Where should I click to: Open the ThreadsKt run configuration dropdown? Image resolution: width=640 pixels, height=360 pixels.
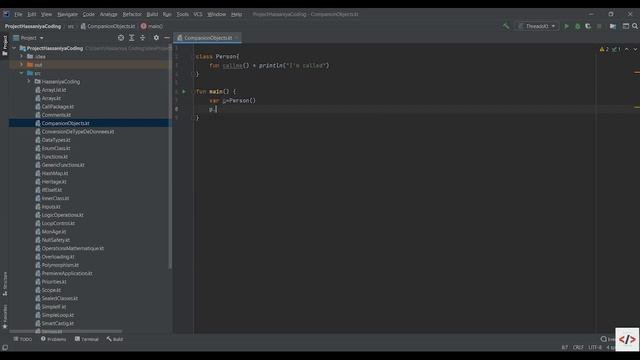537,26
